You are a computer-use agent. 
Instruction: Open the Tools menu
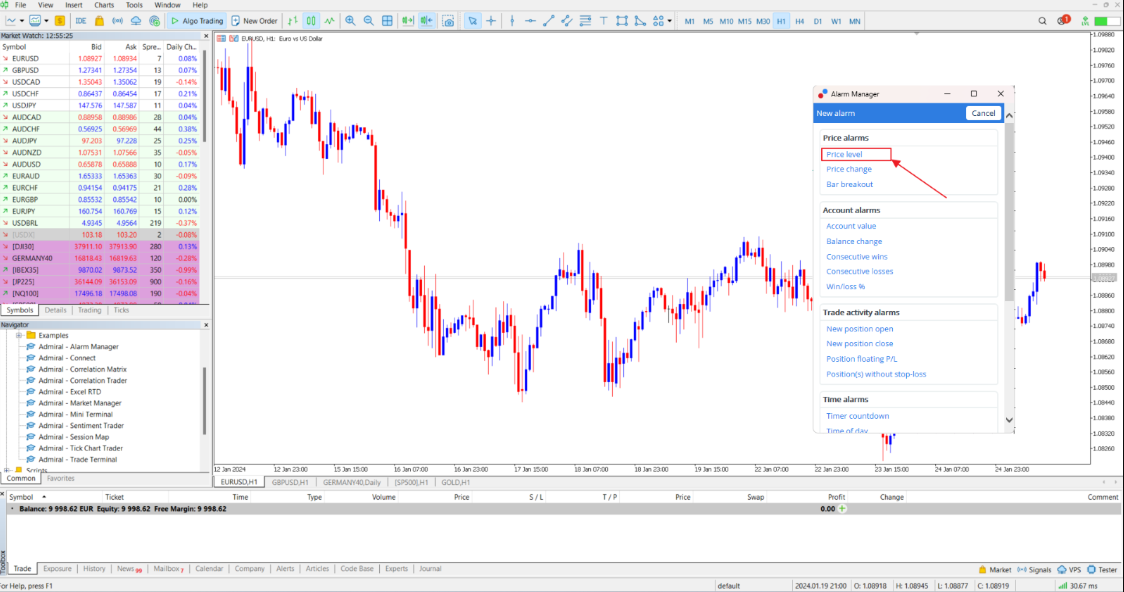point(134,5)
